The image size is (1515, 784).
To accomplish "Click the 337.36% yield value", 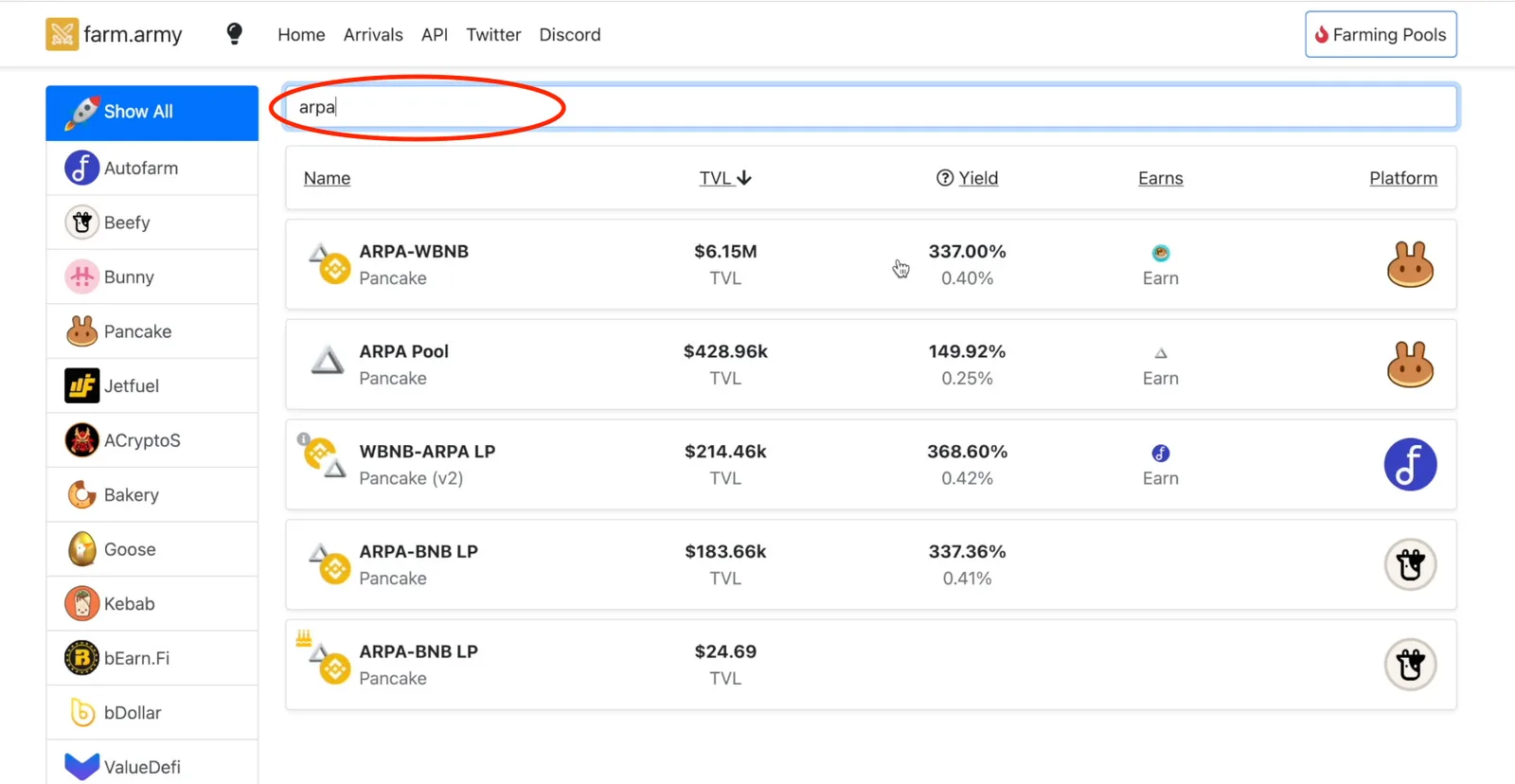I will [967, 551].
